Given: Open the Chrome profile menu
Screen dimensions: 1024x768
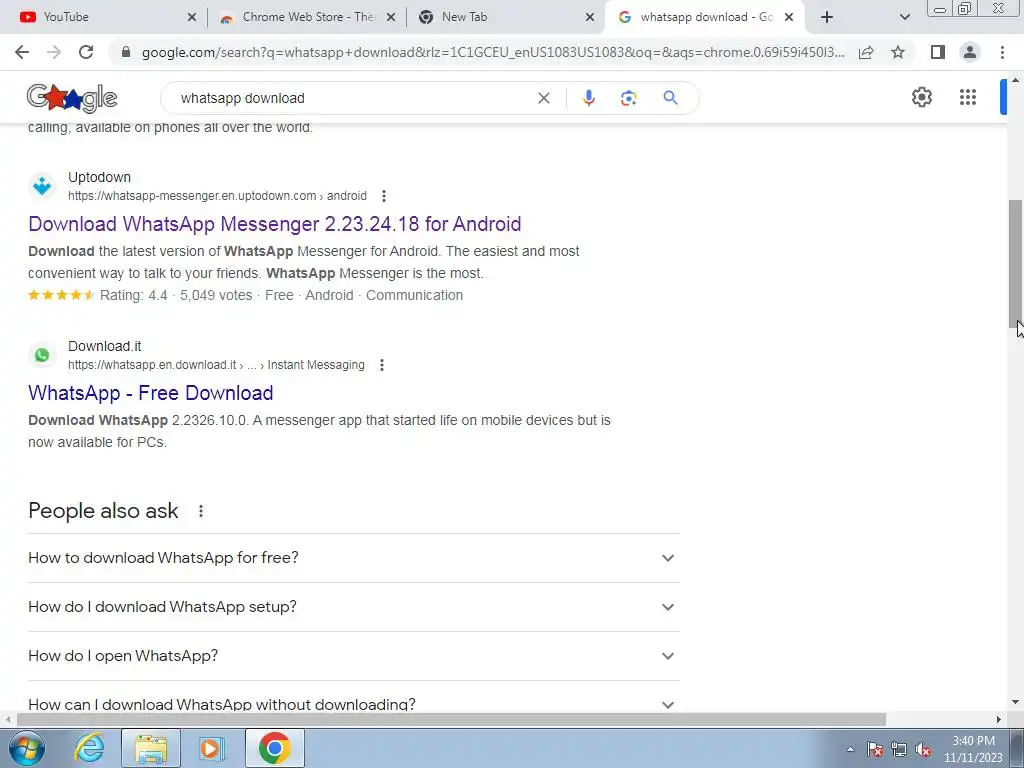Looking at the screenshot, I should click(970, 52).
